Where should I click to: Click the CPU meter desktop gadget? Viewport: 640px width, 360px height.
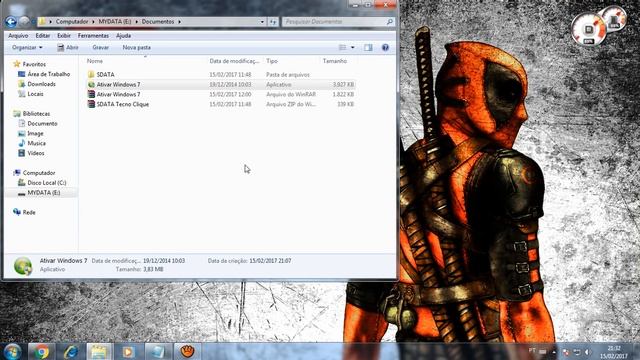588,30
